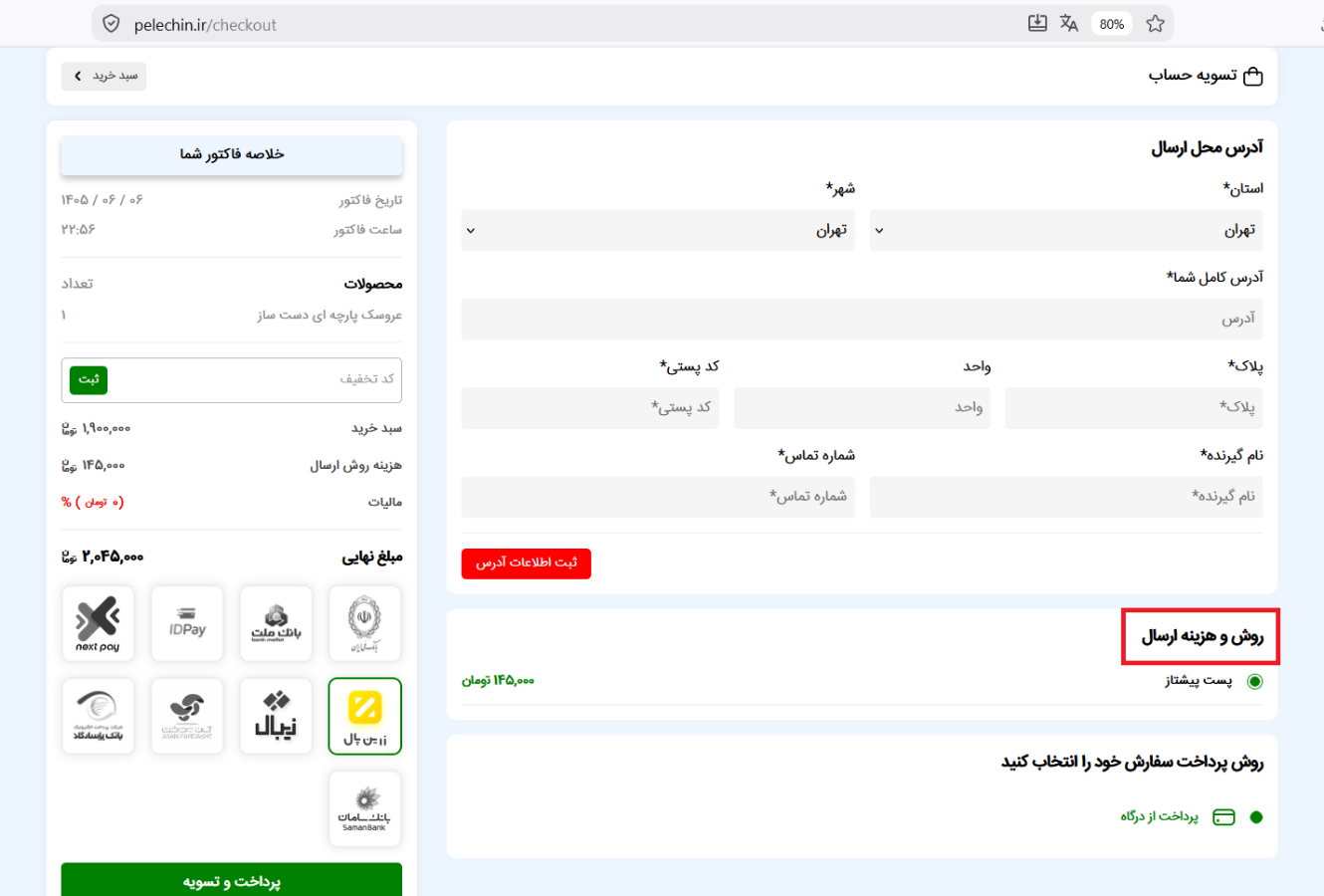The width and height of the screenshot is (1324, 896).
Task: Click the آدرس full address field
Action: pyautogui.click(x=862, y=319)
